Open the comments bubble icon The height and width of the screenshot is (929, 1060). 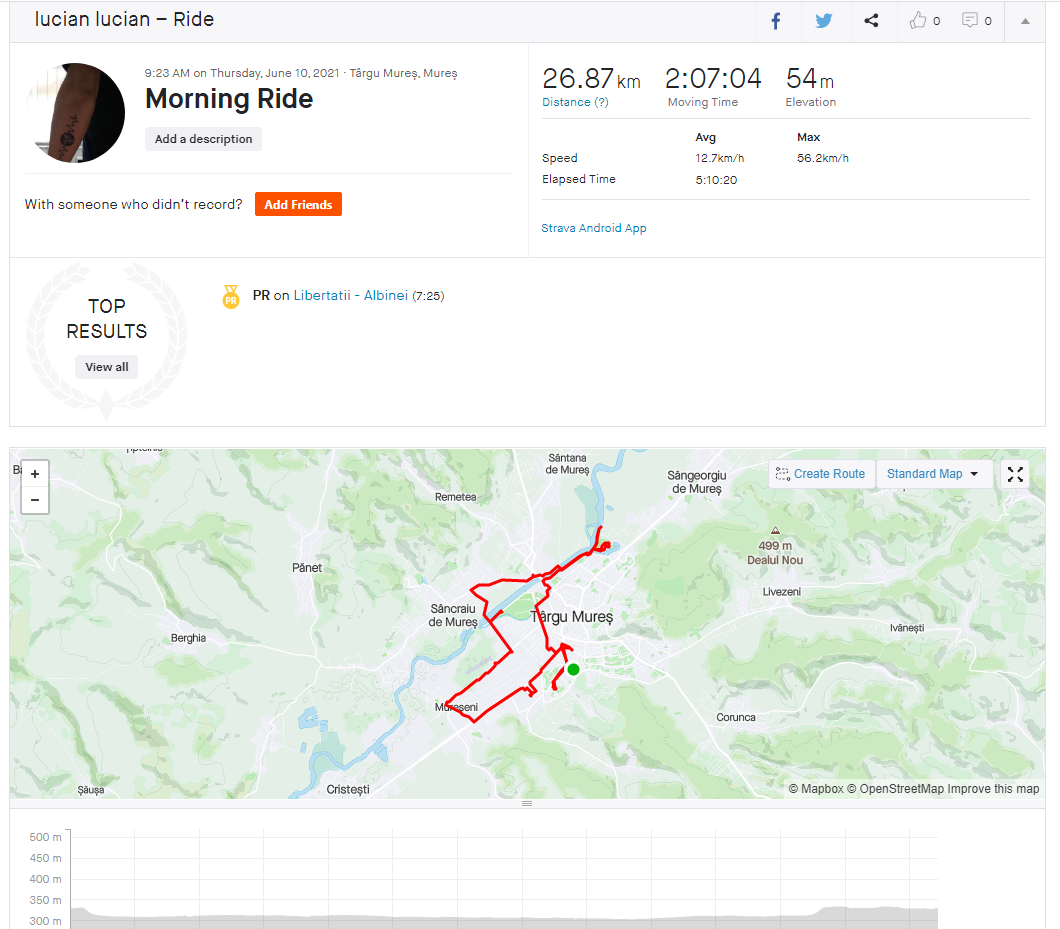pos(970,21)
